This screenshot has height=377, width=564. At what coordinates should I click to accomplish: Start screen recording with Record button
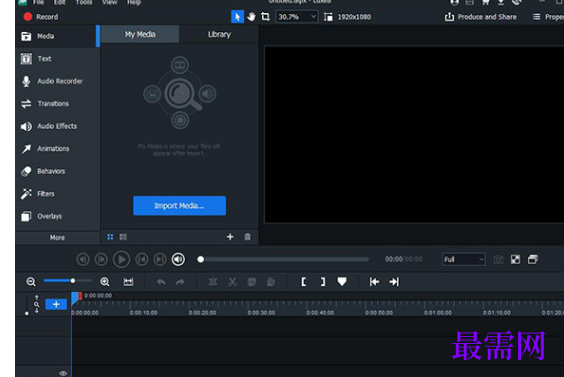pyautogui.click(x=40, y=17)
